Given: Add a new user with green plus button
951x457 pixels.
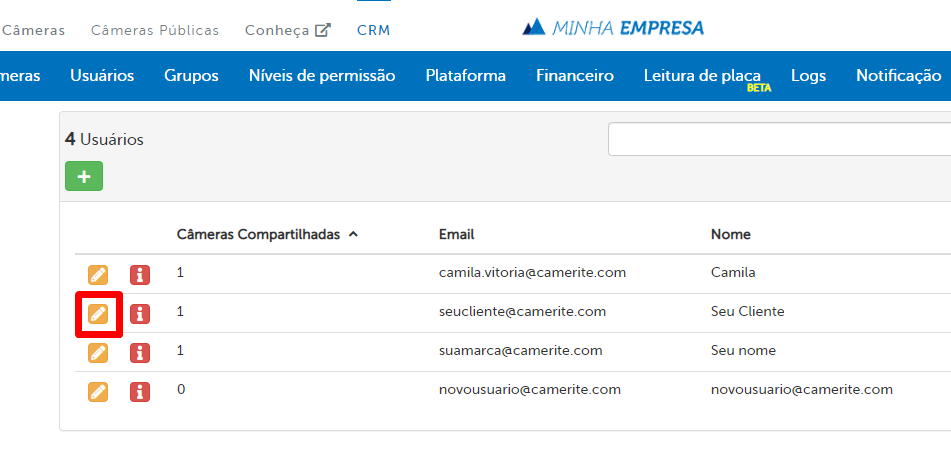Looking at the screenshot, I should coord(84,176).
